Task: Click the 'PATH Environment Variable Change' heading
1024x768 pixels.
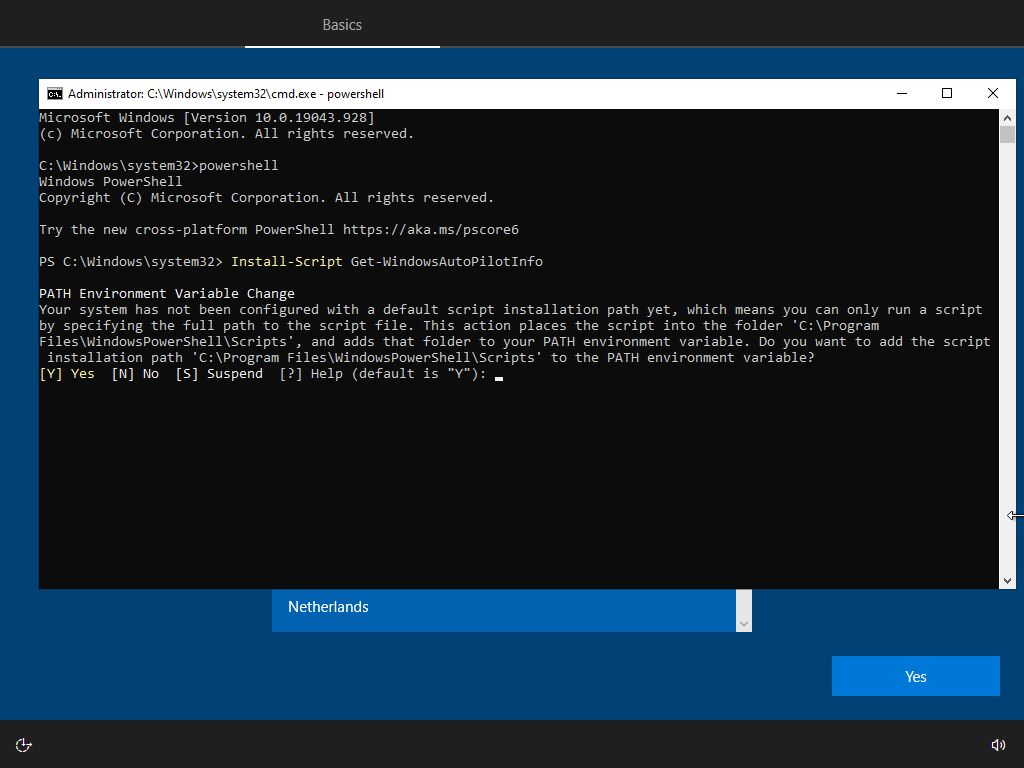Action: (167, 294)
